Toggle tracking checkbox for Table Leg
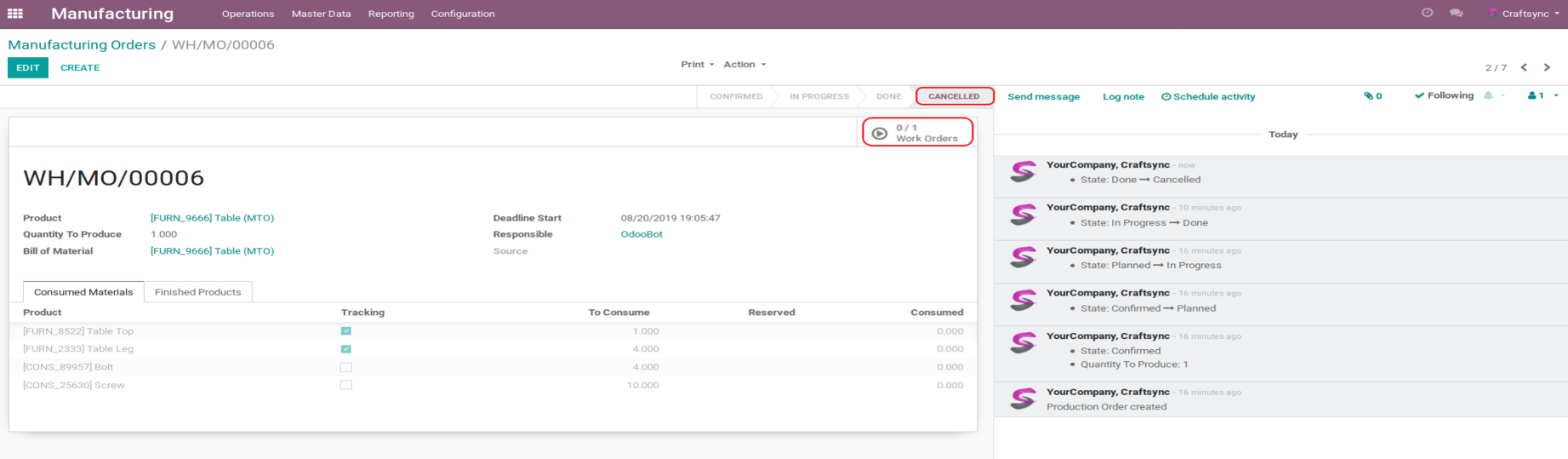1568x459 pixels. pyautogui.click(x=346, y=349)
